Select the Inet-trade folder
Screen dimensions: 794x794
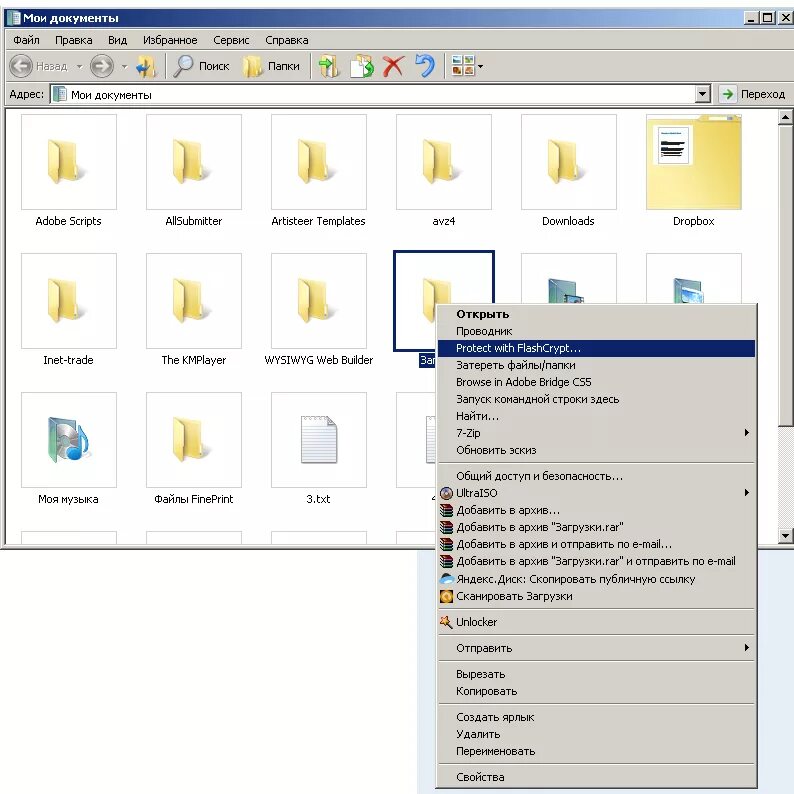(69, 301)
